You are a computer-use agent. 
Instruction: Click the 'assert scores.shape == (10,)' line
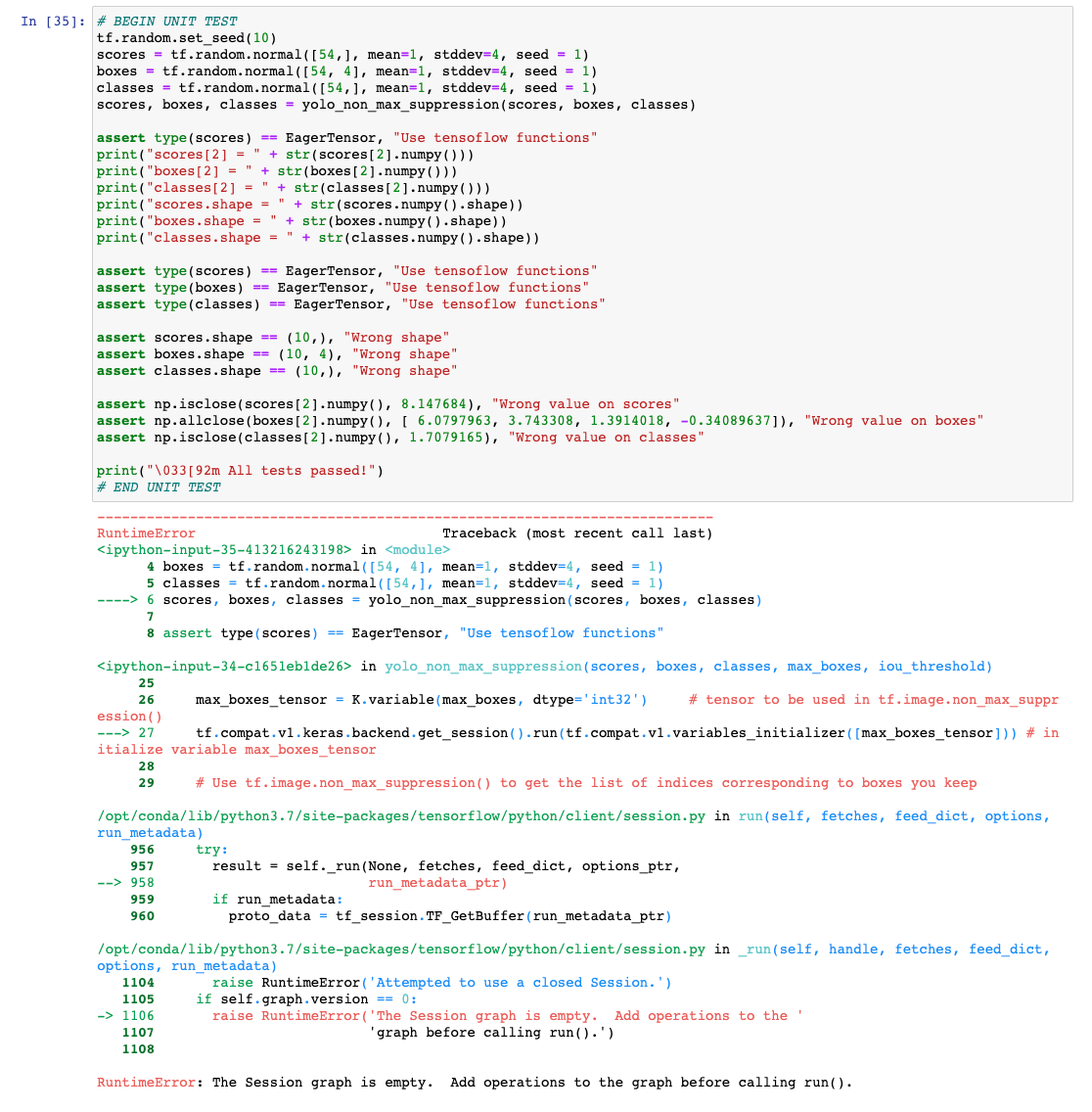coord(273,338)
